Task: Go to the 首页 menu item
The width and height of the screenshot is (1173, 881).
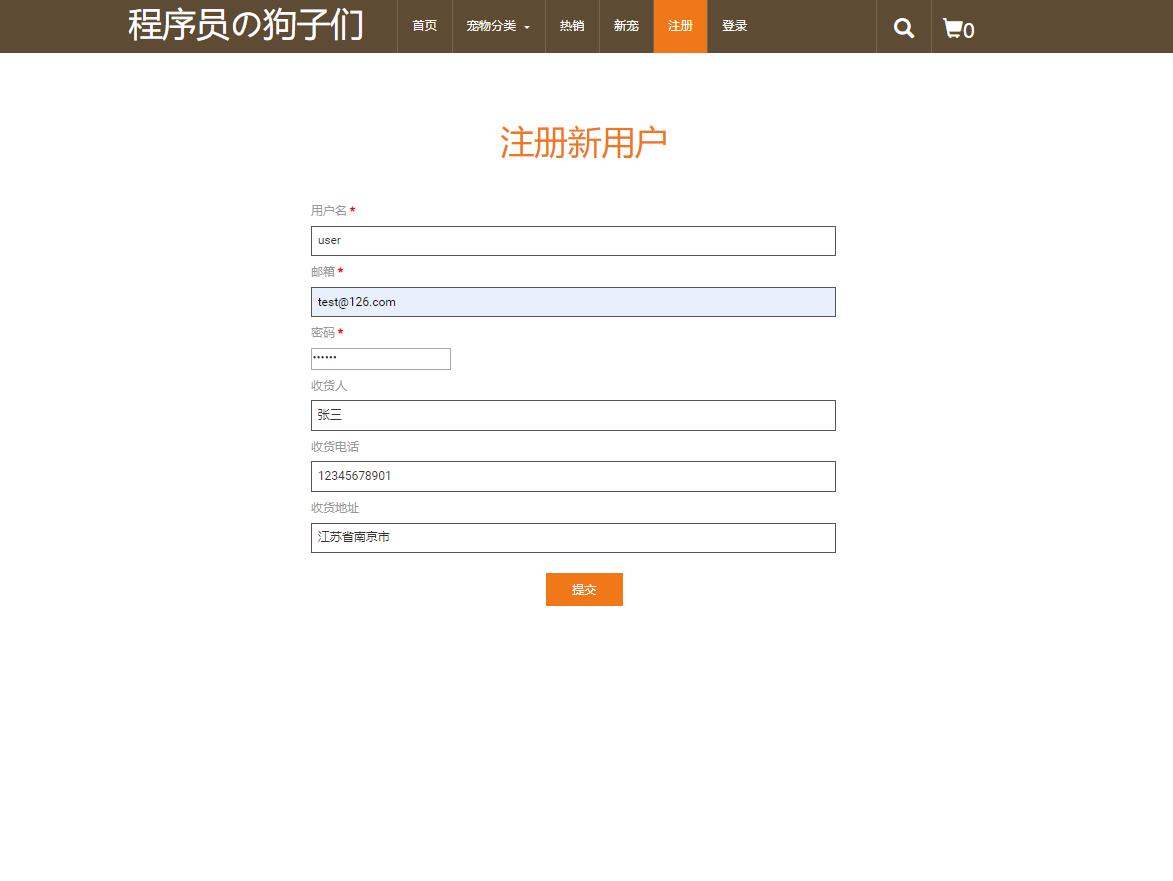Action: 424,26
